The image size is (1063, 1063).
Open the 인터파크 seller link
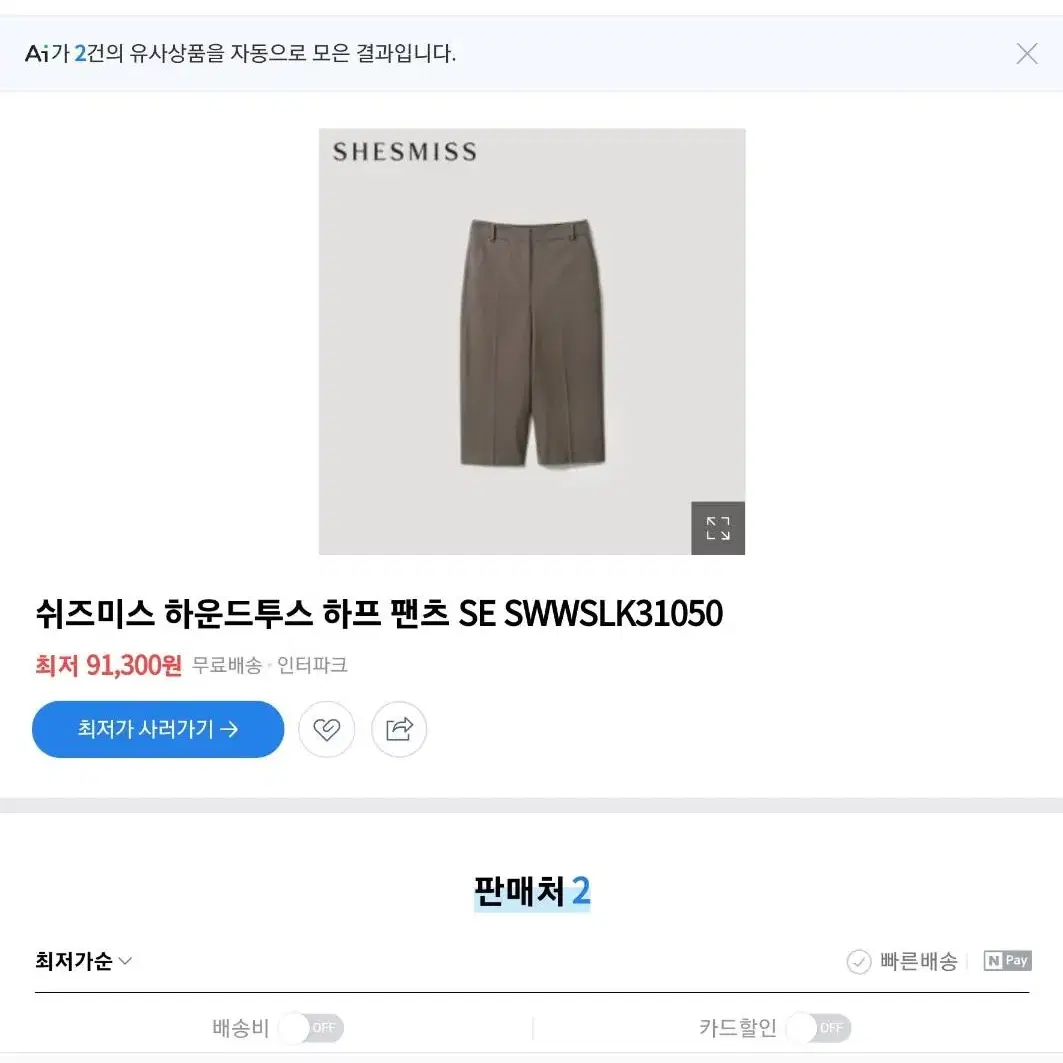point(312,665)
